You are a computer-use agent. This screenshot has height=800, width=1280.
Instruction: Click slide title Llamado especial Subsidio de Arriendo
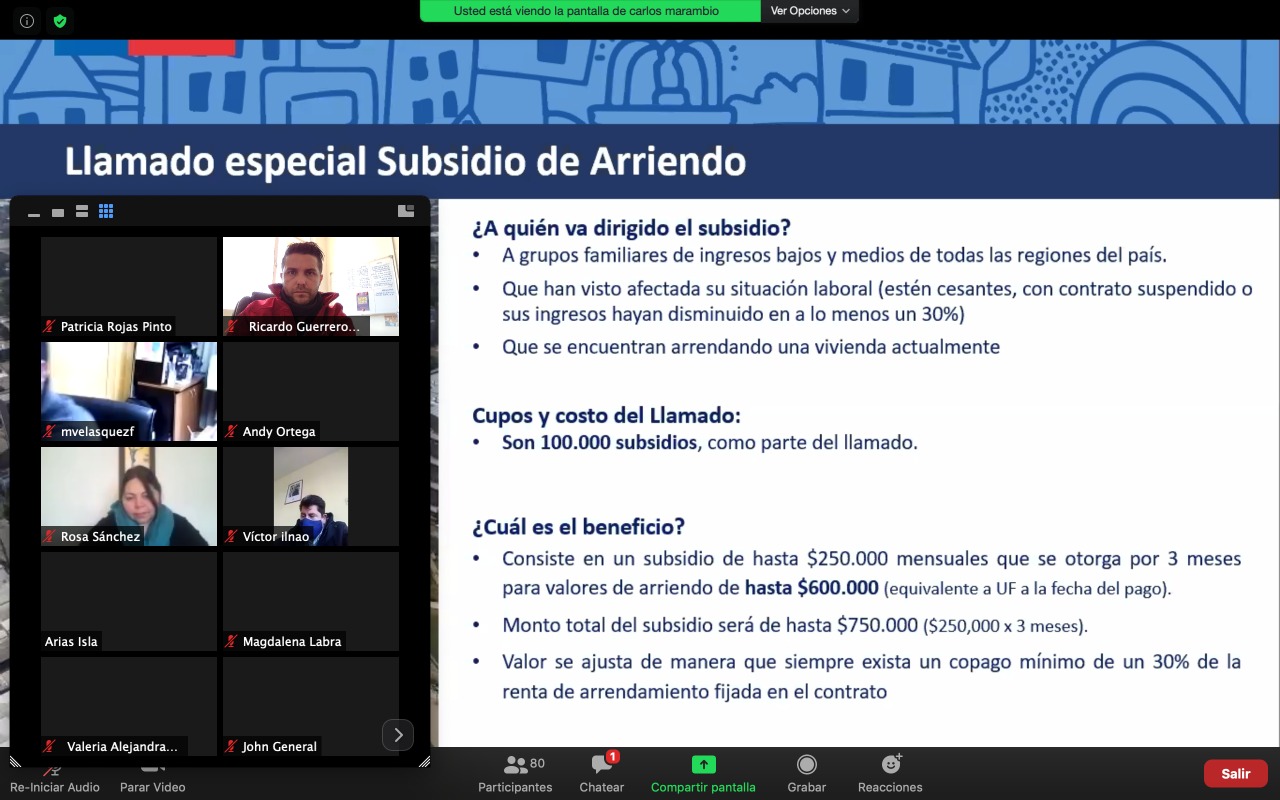pos(405,161)
